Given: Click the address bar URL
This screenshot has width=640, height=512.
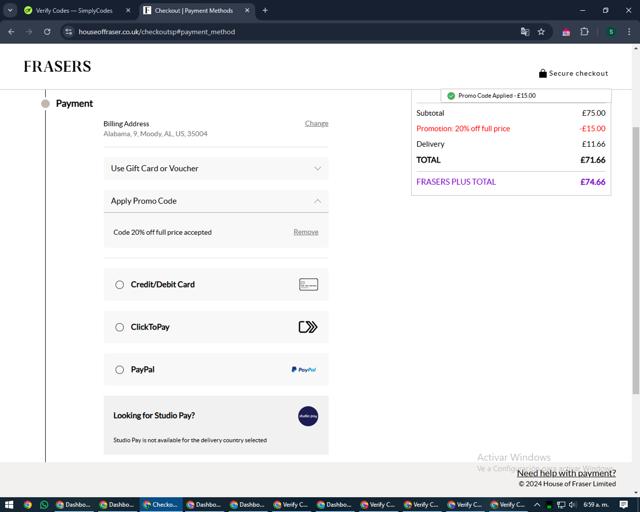Looking at the screenshot, I should coord(157,32).
